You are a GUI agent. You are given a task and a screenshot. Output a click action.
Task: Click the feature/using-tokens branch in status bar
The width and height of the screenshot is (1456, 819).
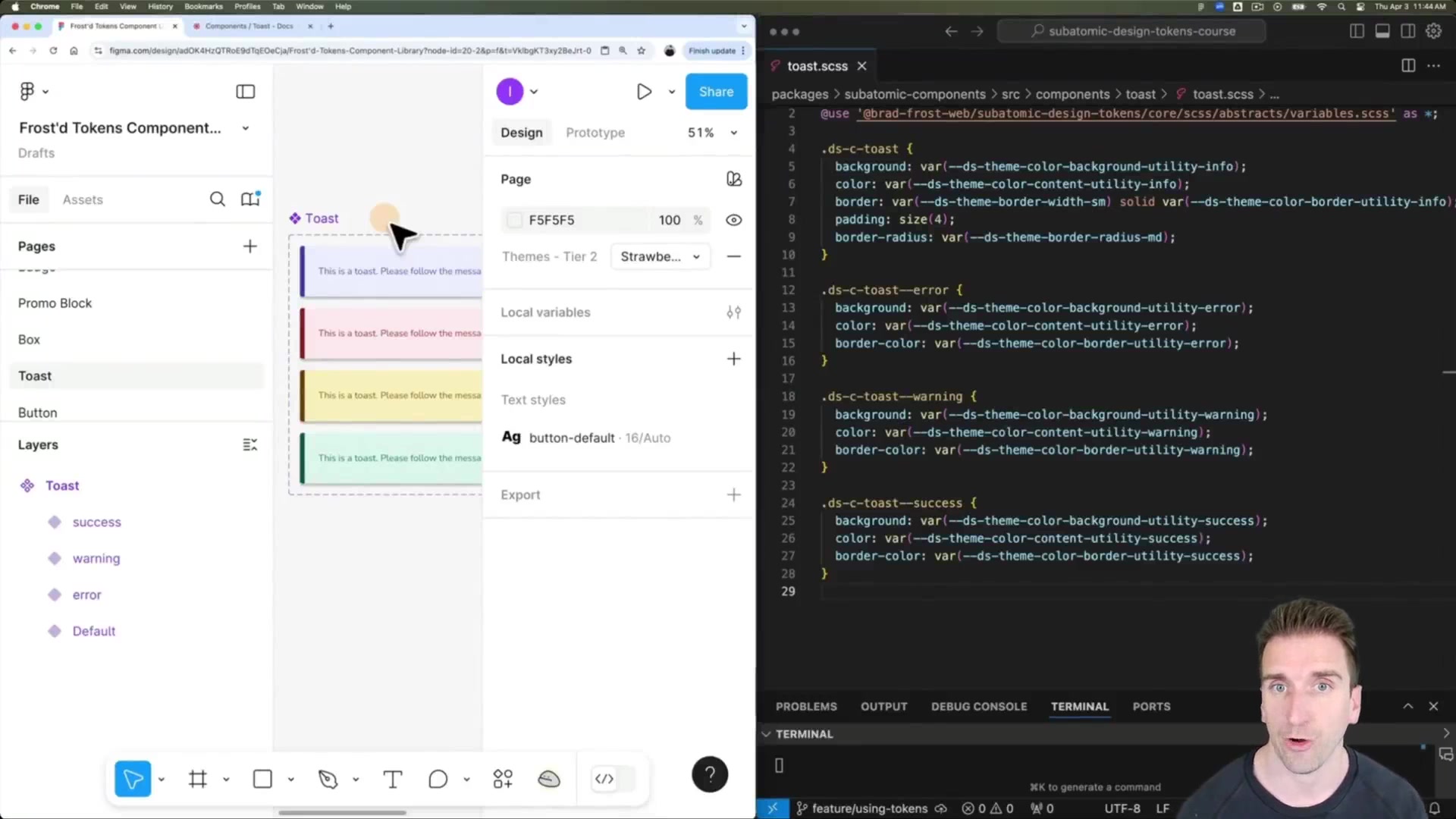coord(870,808)
